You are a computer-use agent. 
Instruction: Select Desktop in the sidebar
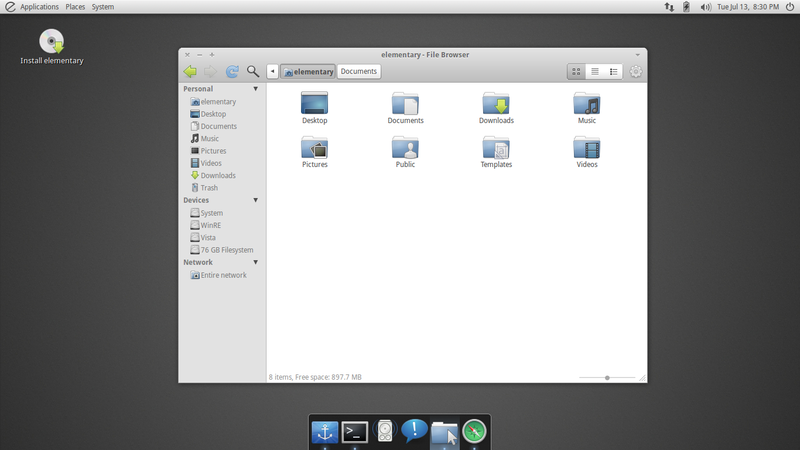click(208, 114)
